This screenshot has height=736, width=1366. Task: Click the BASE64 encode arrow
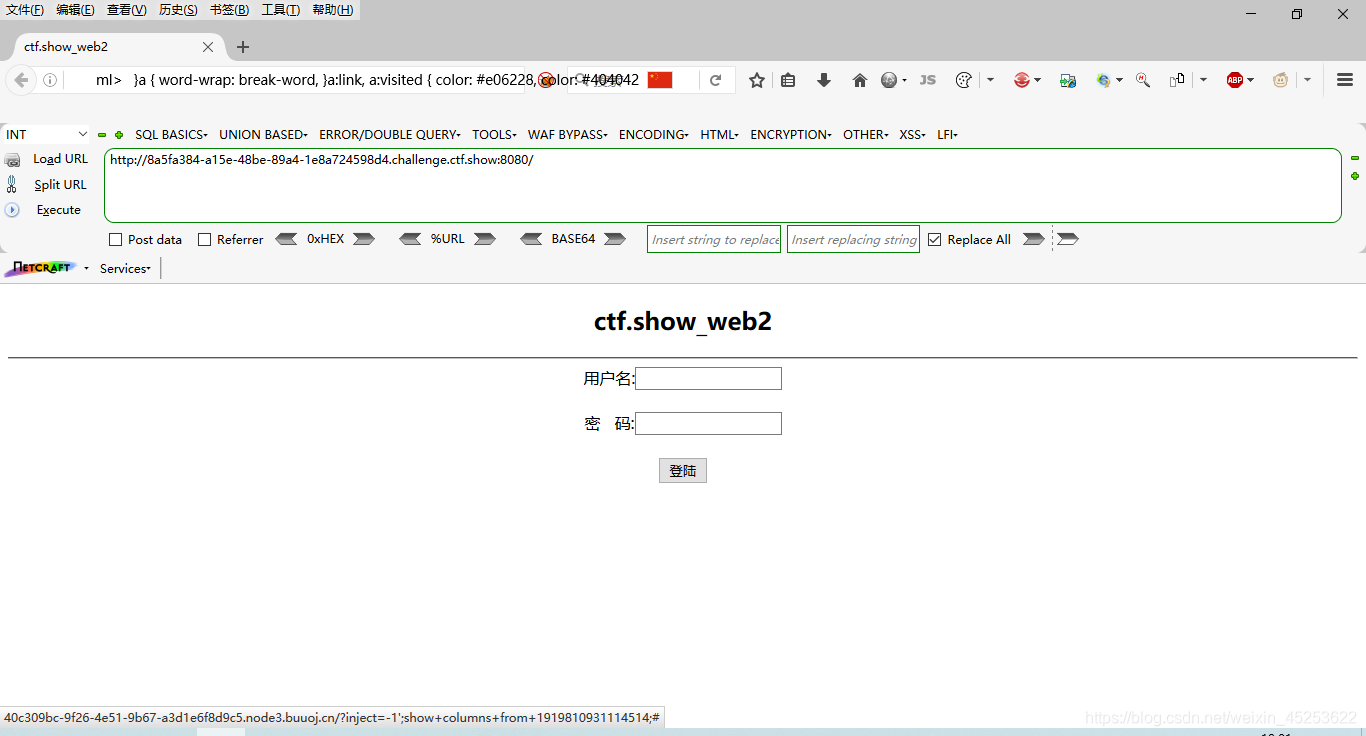[615, 239]
